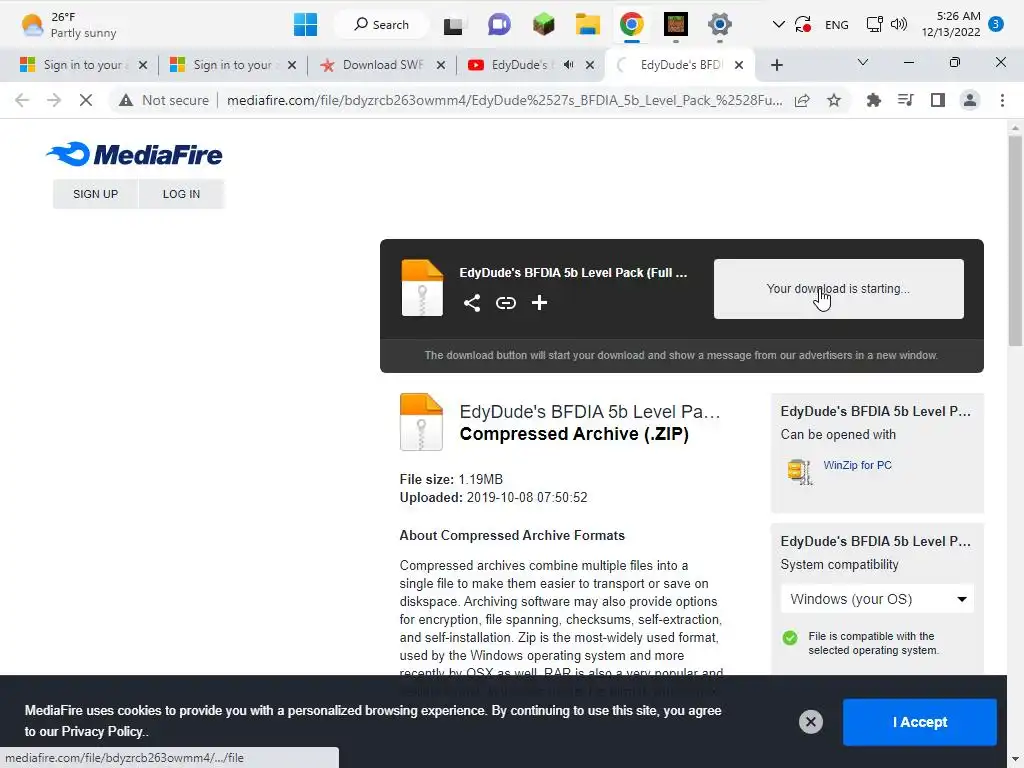Go forward with the browser arrow

coord(54,101)
